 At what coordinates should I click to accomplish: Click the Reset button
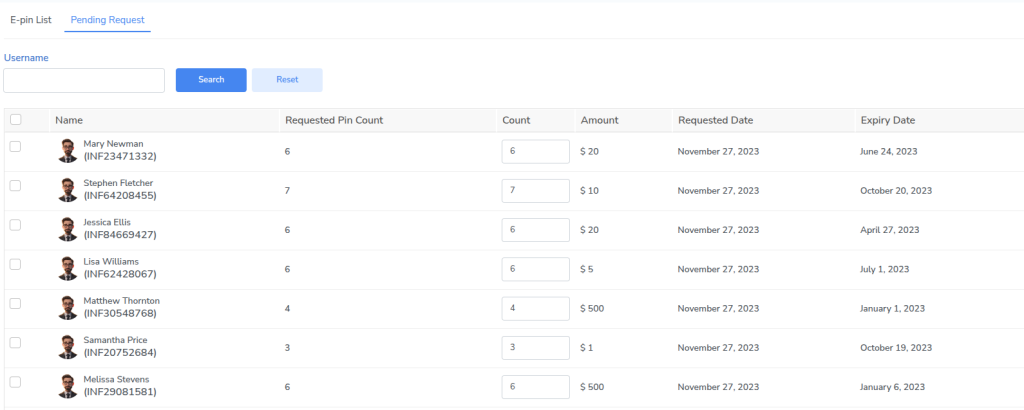(287, 80)
